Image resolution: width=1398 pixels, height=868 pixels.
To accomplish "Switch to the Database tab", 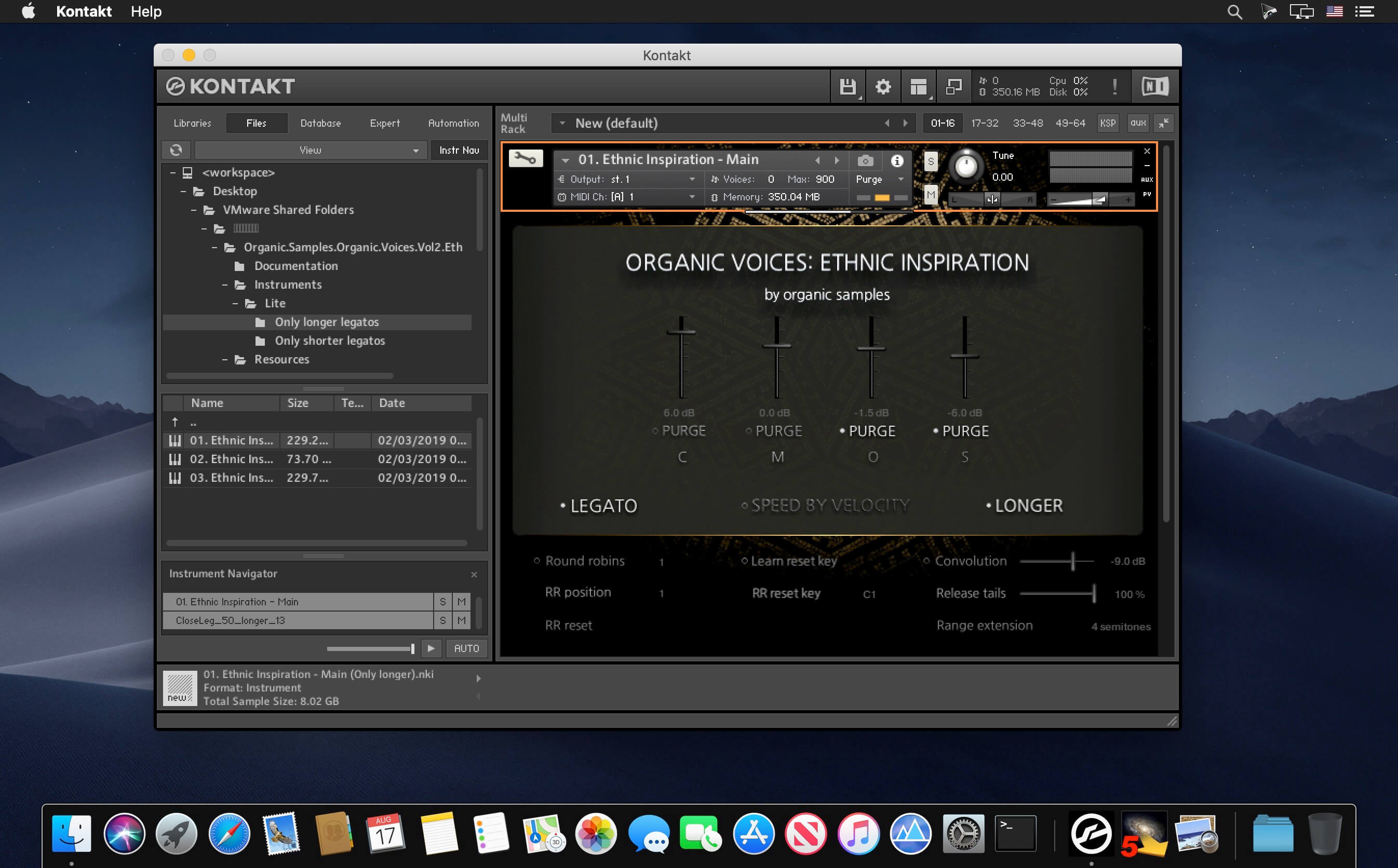I will coord(320,123).
